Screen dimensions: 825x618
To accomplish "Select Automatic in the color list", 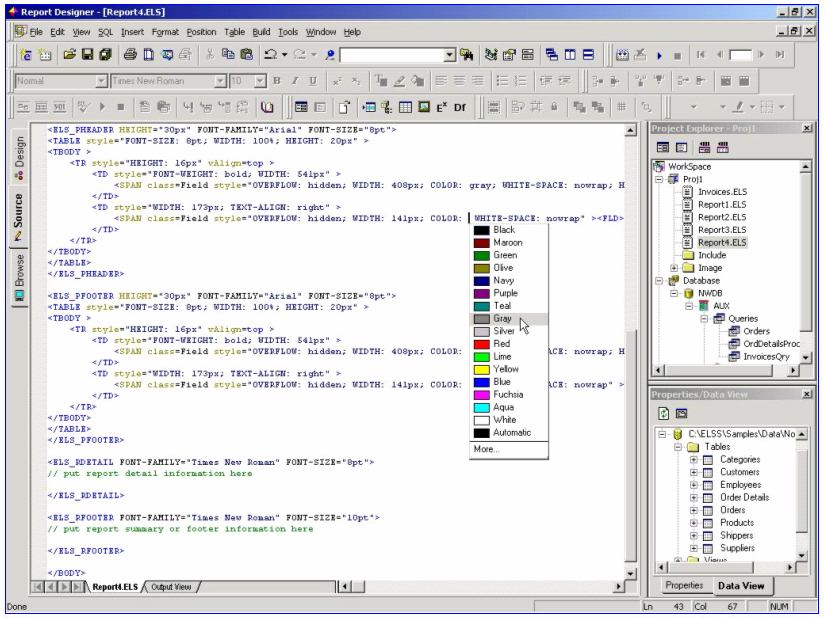I will pos(509,433).
